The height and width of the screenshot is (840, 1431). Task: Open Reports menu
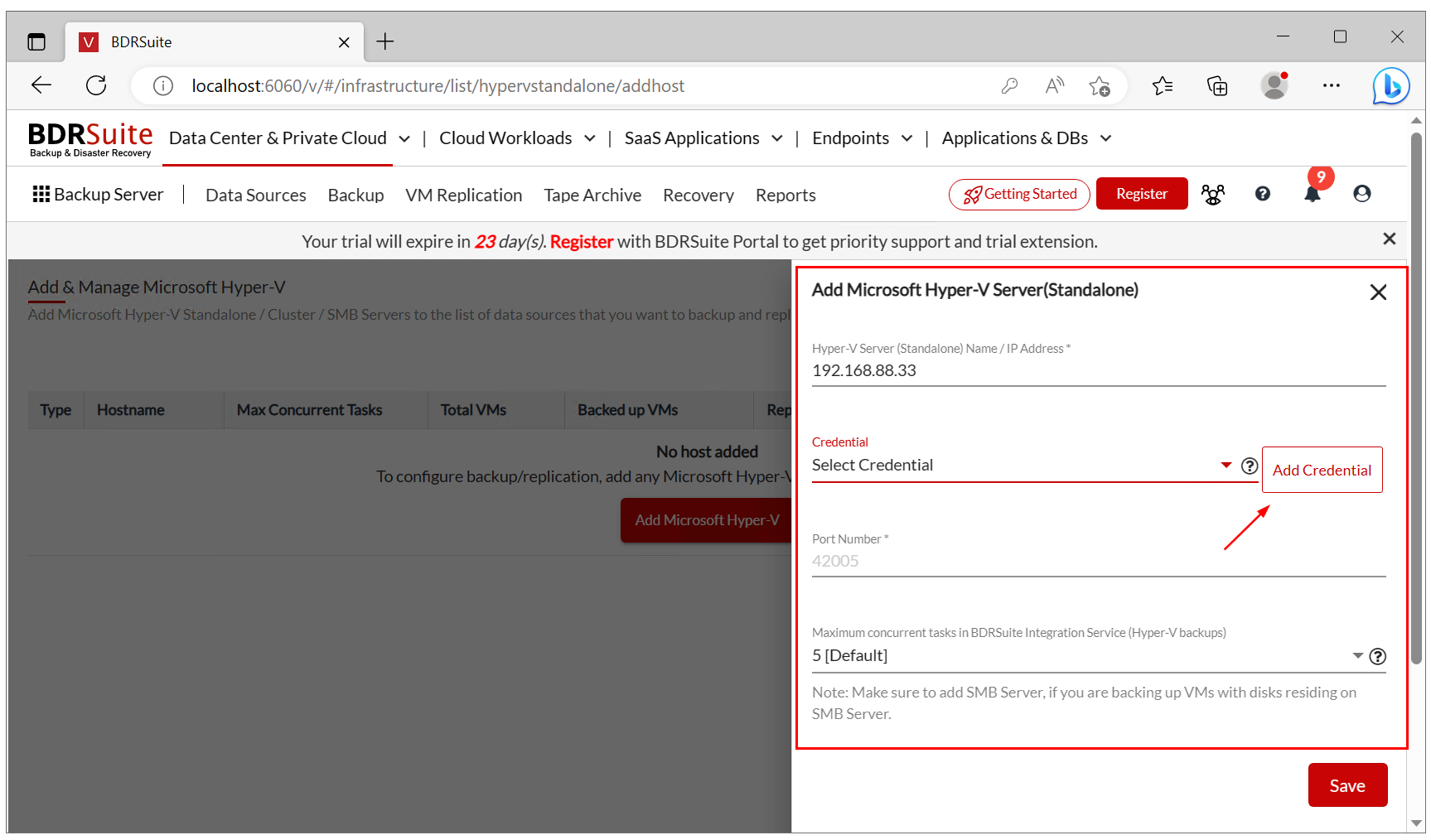(786, 196)
